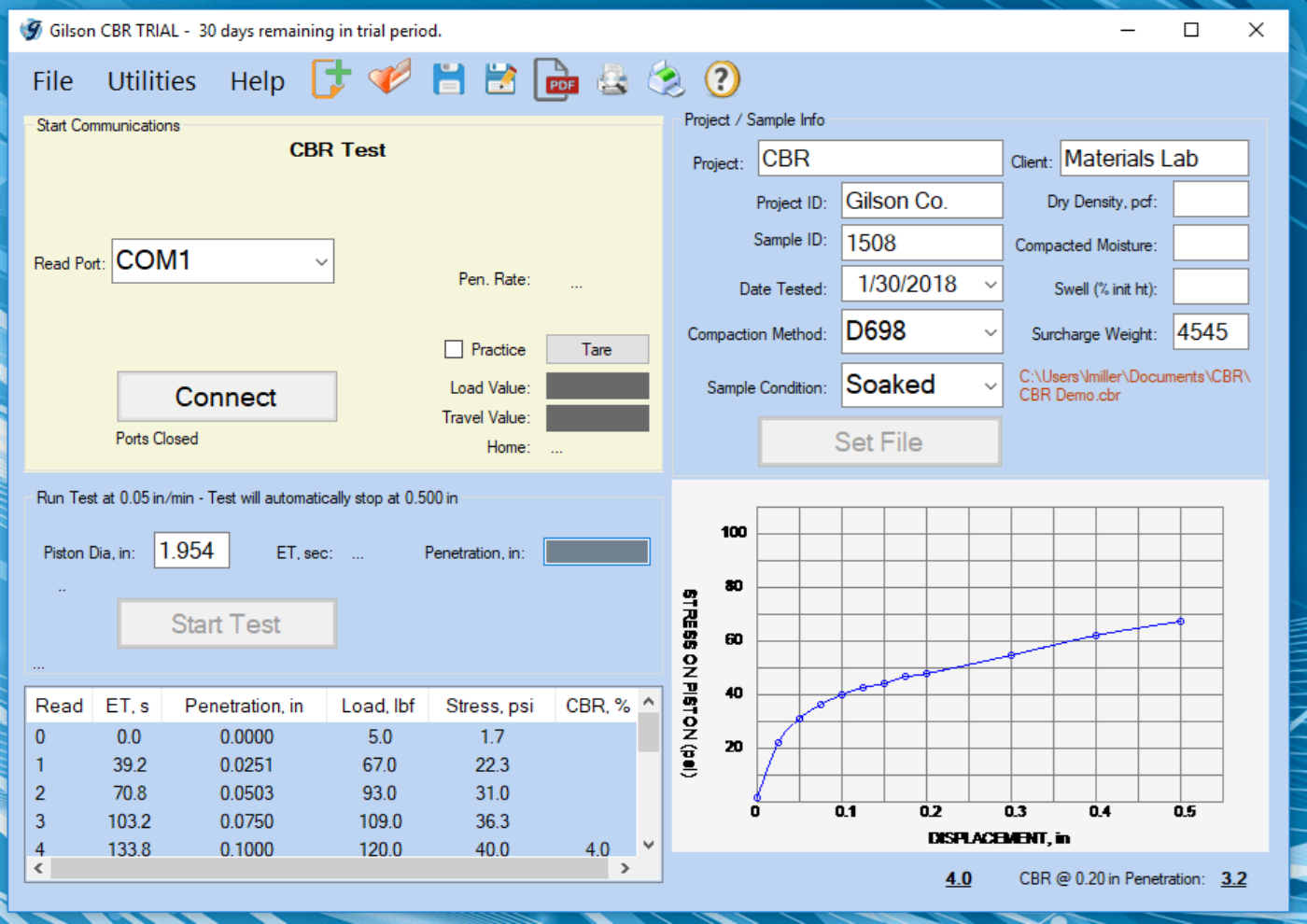The height and width of the screenshot is (924, 1307).
Task: Click the New file icon with green plus
Action: click(x=331, y=79)
